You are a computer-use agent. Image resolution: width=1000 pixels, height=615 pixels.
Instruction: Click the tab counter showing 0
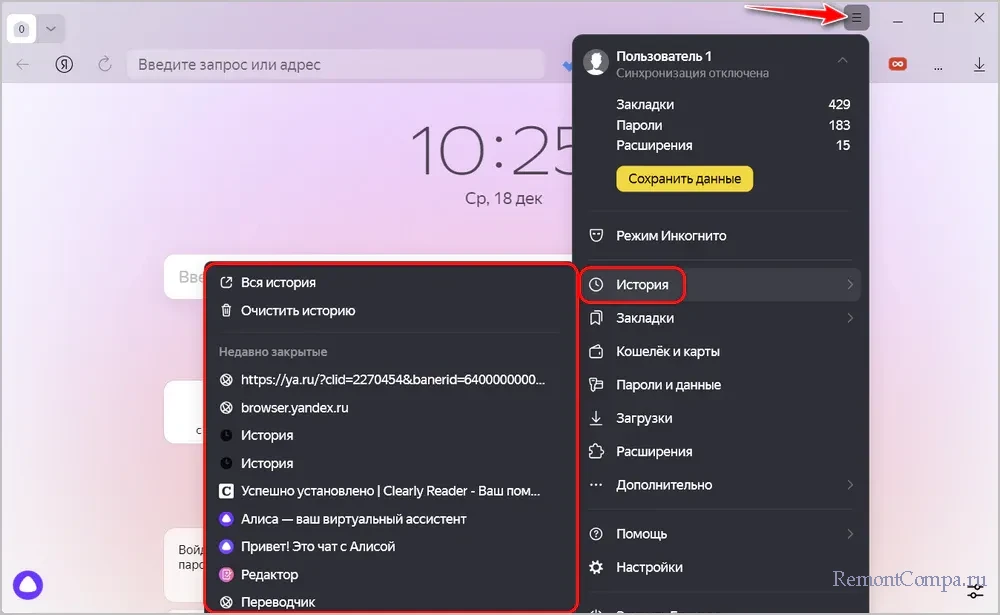point(21,29)
